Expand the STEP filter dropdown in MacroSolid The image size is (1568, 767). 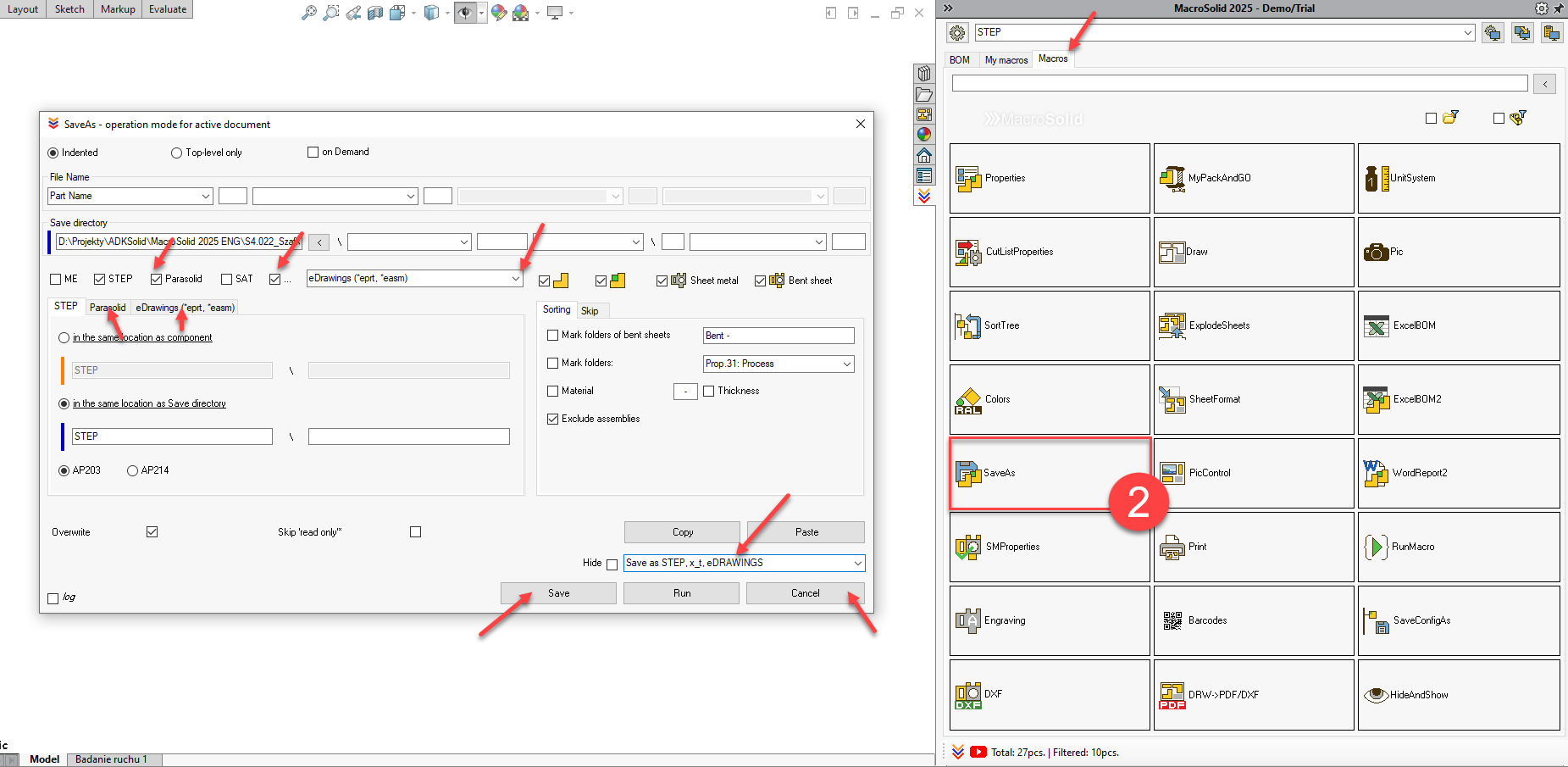click(1468, 32)
